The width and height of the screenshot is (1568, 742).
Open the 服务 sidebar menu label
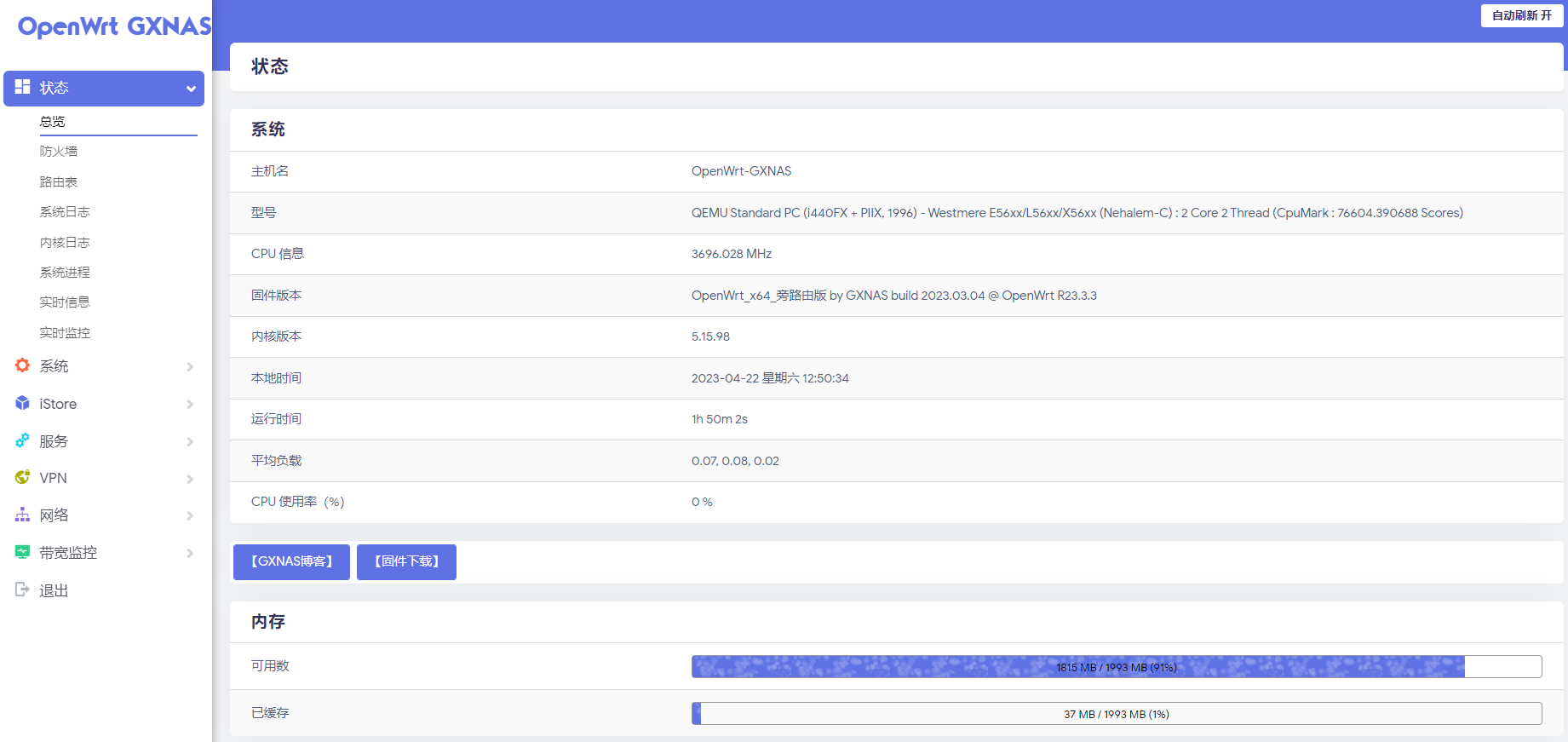(54, 440)
